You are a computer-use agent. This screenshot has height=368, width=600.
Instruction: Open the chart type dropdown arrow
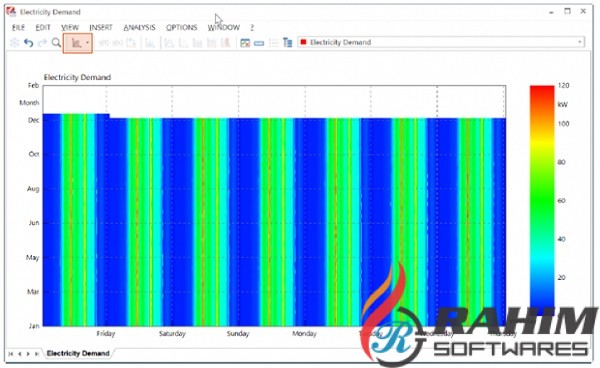click(88, 43)
